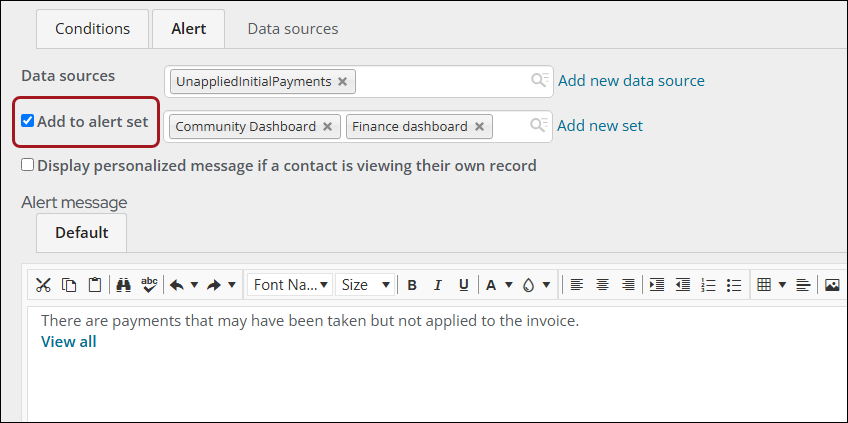
Task: Remove Finance dashboard tag from alert sets
Action: click(479, 127)
